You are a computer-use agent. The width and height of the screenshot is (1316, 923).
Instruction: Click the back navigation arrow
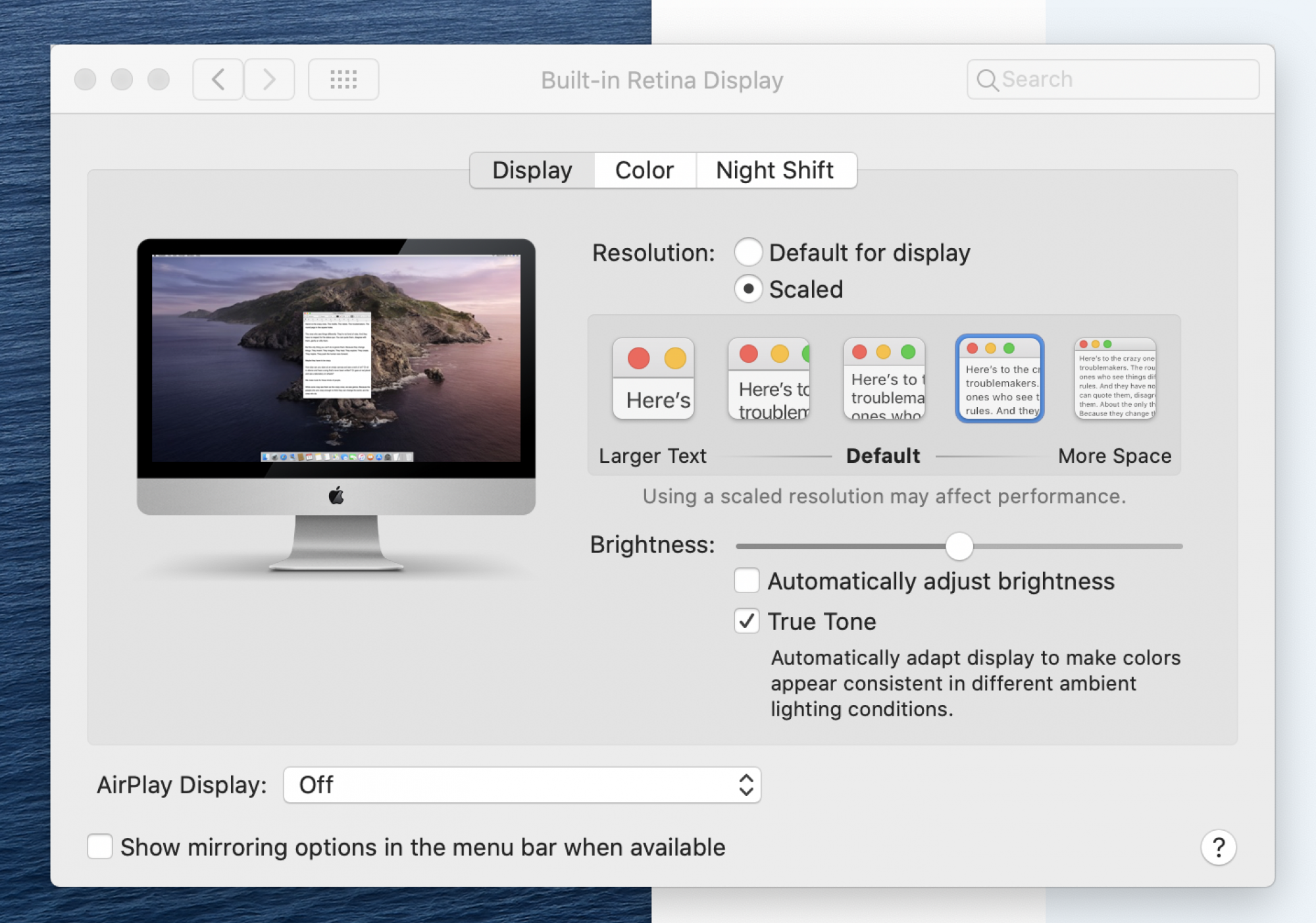[x=218, y=78]
